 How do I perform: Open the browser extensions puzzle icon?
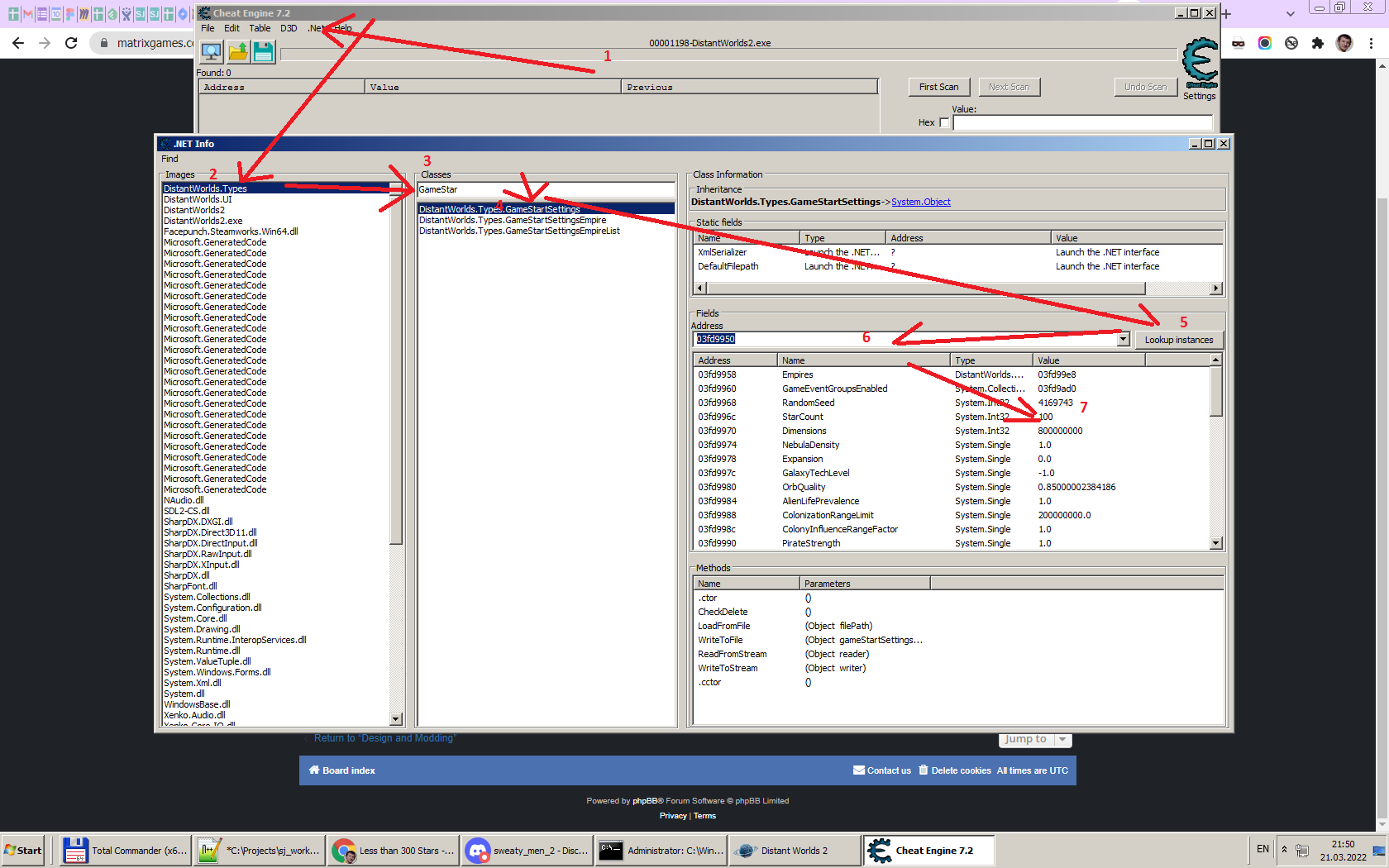(x=1318, y=43)
